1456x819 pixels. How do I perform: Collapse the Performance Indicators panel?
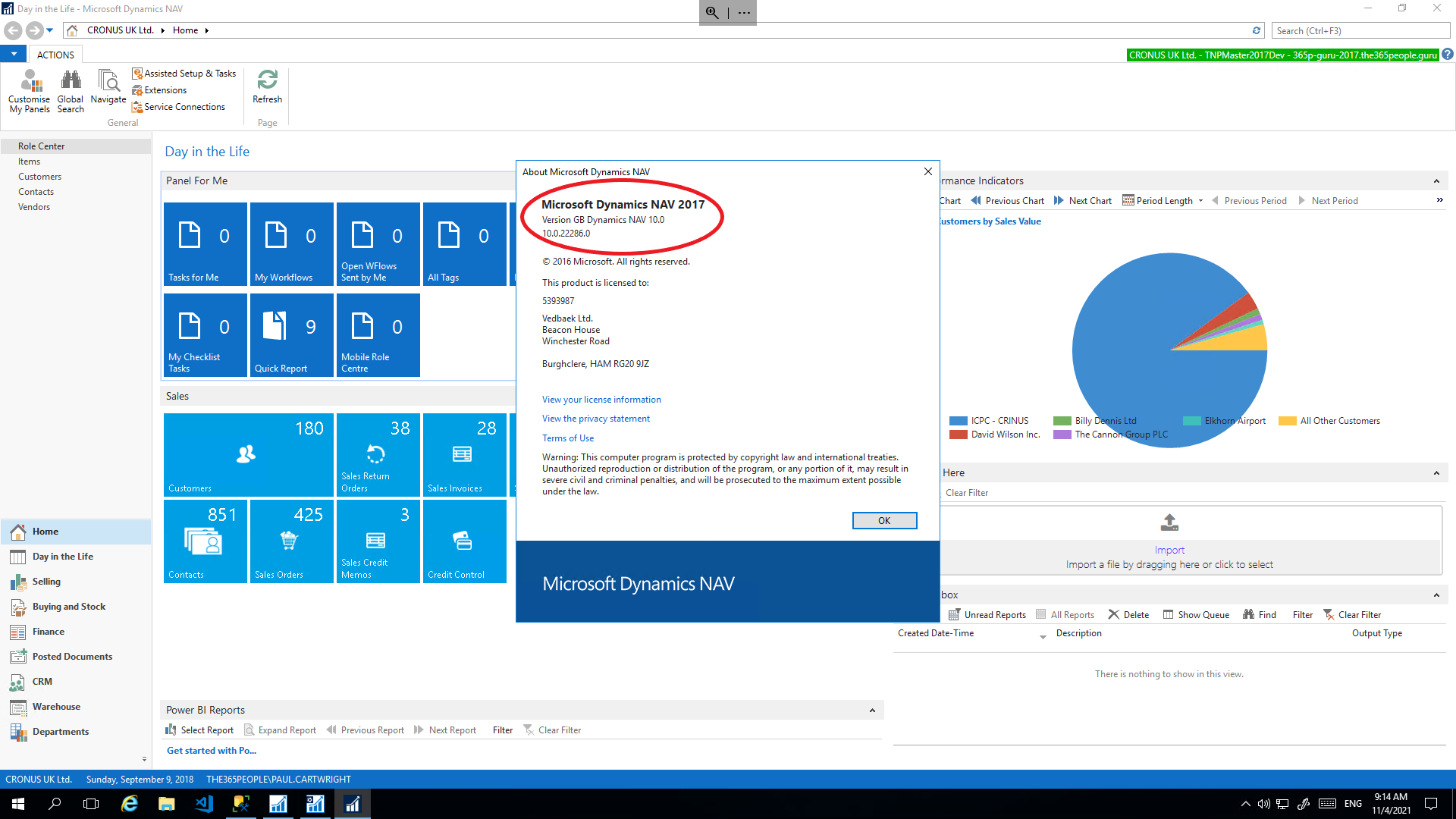coord(1436,180)
